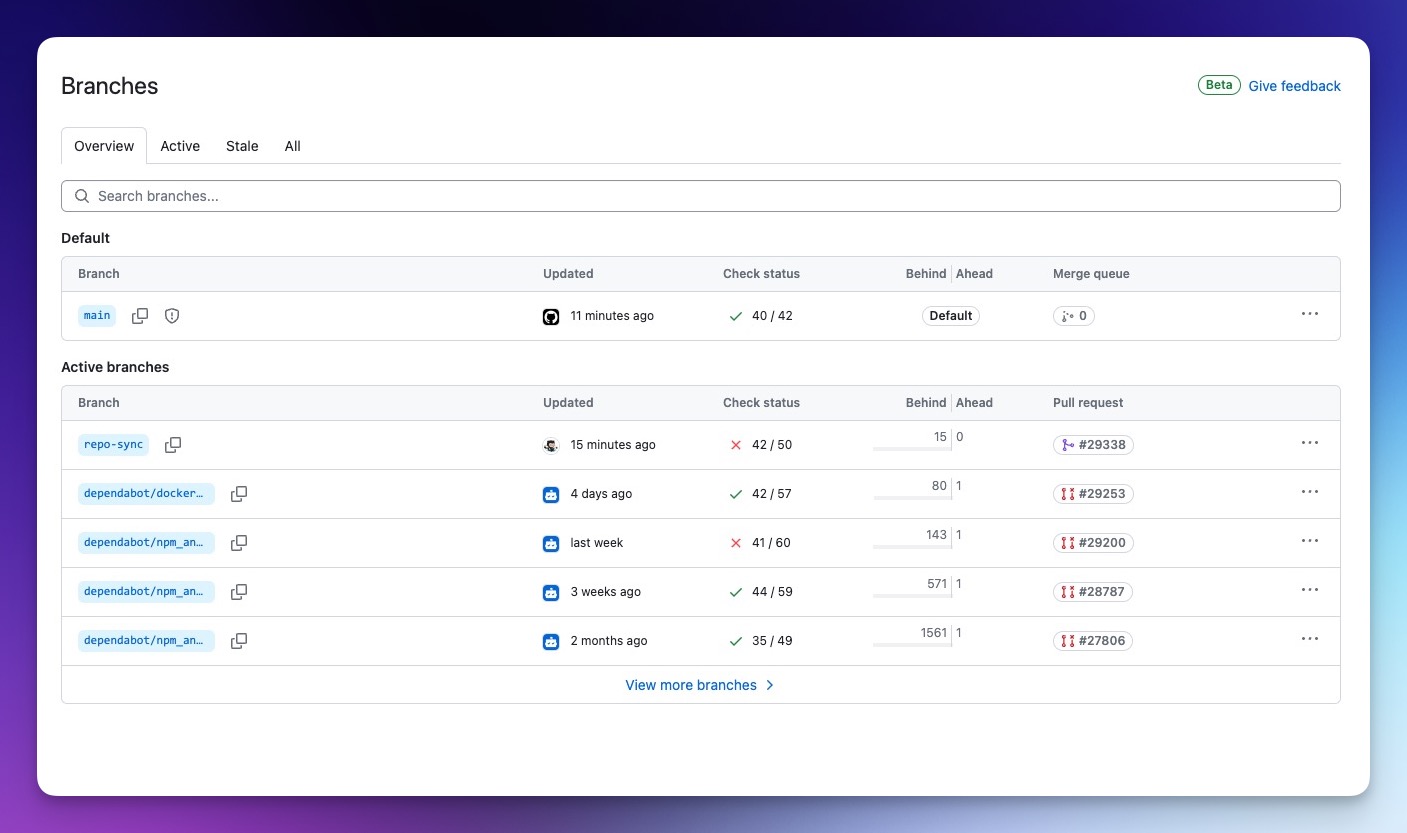Click the dependabot avatar updated 4 days ago
Viewport: 1407px width, 833px height.
coord(551,494)
